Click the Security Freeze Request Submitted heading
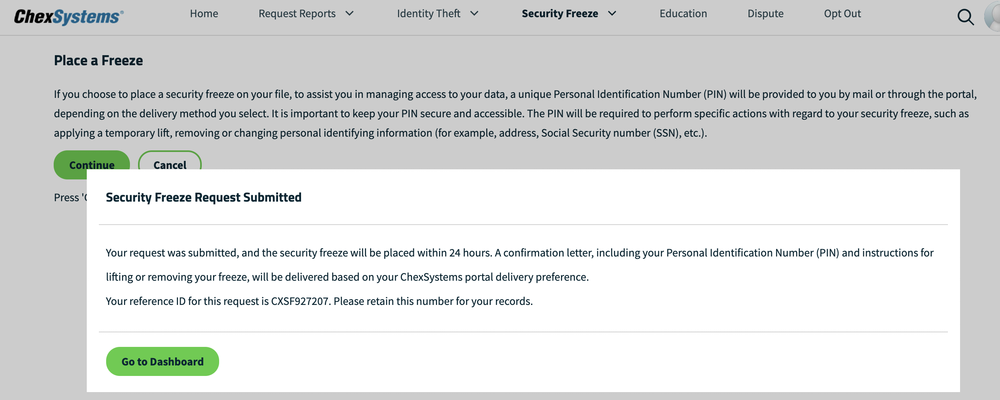The image size is (1000, 400). tap(204, 198)
